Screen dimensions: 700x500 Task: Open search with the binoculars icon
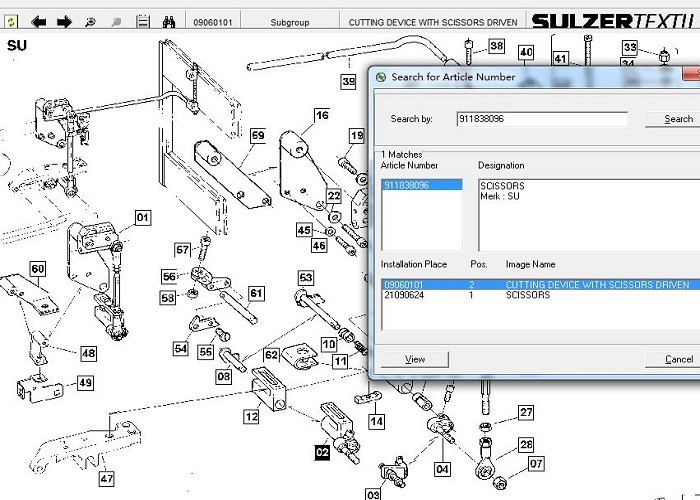tap(169, 21)
